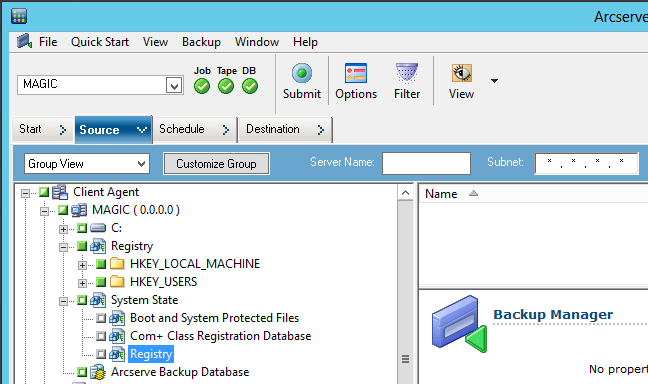648x384 pixels.
Task: Collapse the MAGIC (0.0.0.0) node
Action: [x=45, y=211]
